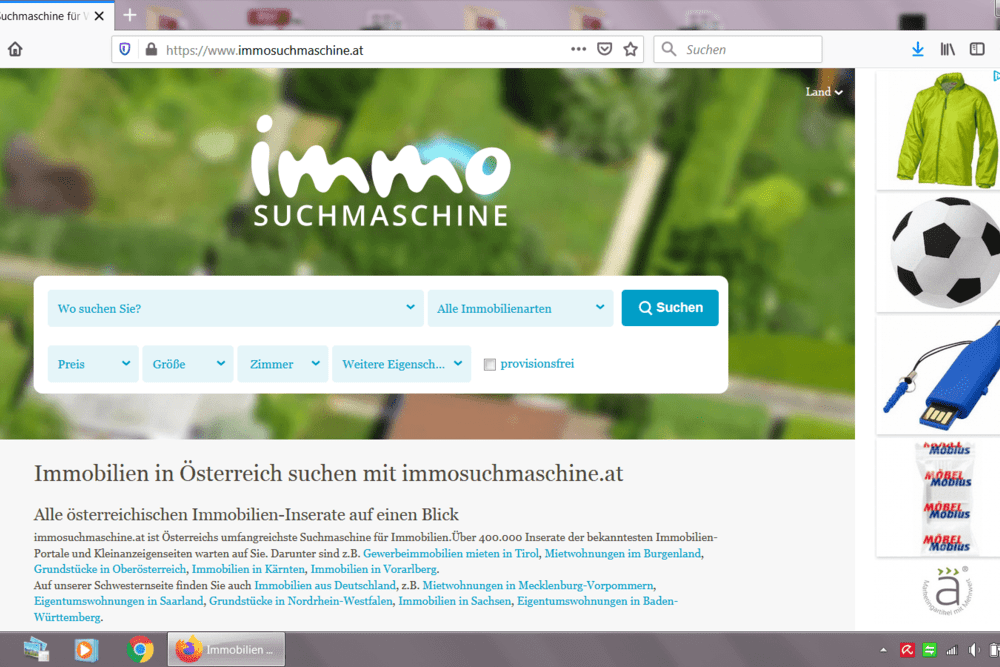Click the green tray icon
1000x667 pixels.
click(x=930, y=650)
